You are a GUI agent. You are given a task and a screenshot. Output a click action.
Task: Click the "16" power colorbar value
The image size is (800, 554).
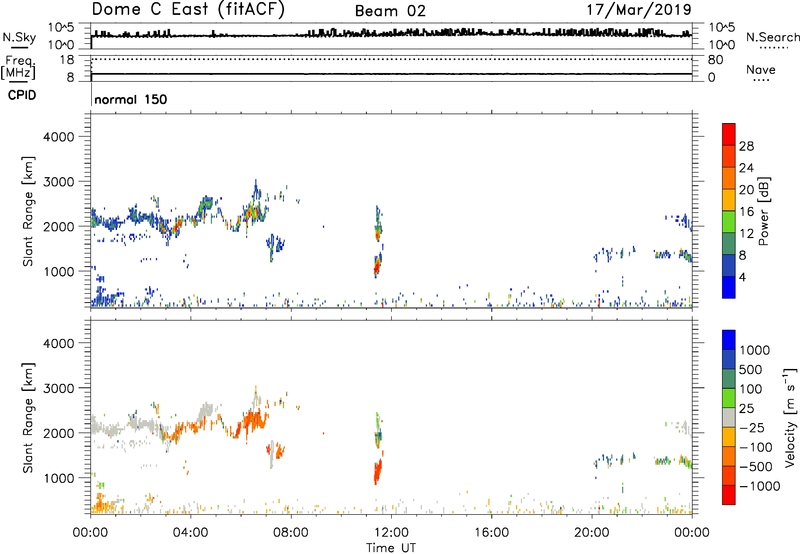pos(746,212)
